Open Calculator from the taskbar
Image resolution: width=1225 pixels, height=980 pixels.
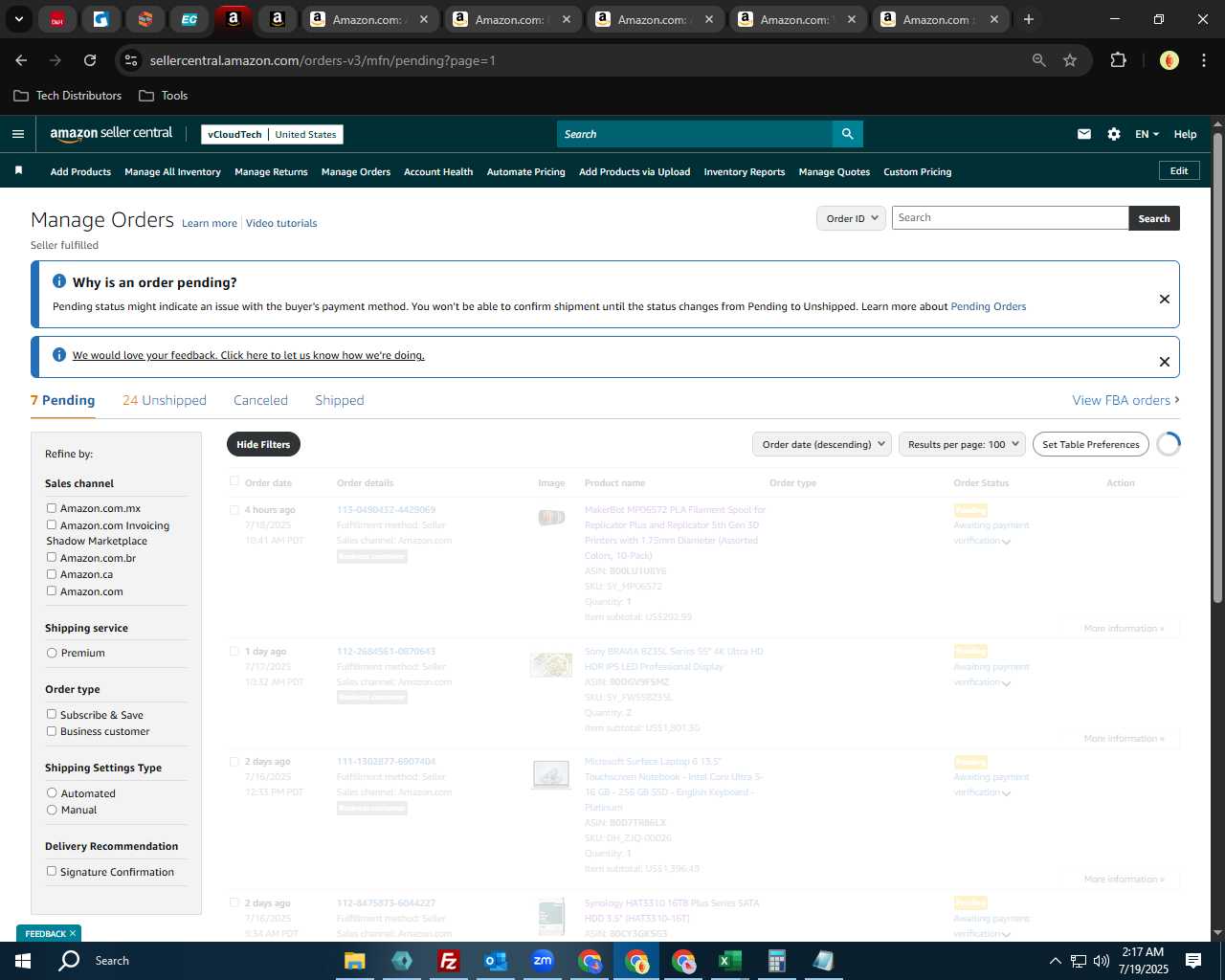point(777,961)
